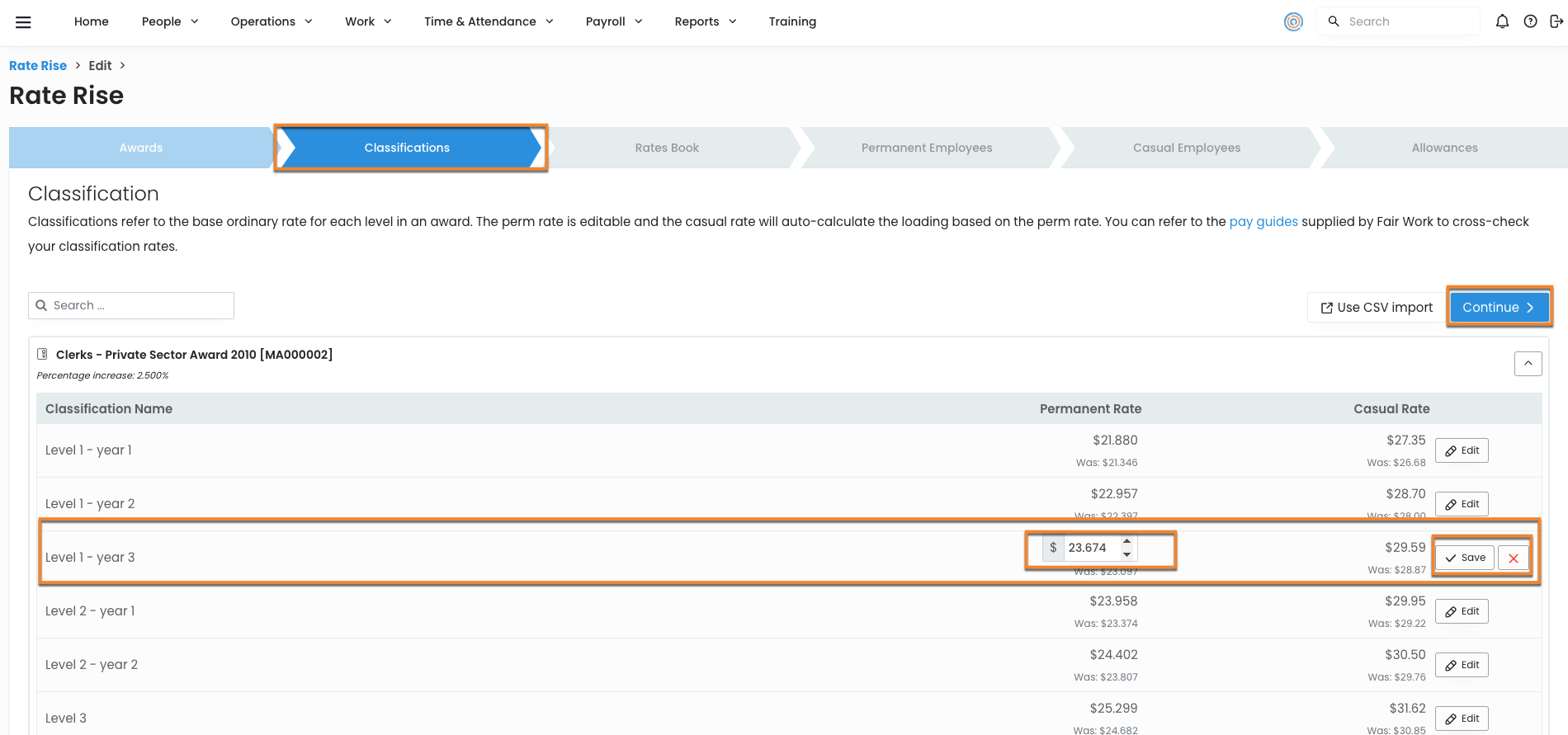
Task: Increase Level 1 year 3 rate with up arrow
Action: tap(1126, 541)
